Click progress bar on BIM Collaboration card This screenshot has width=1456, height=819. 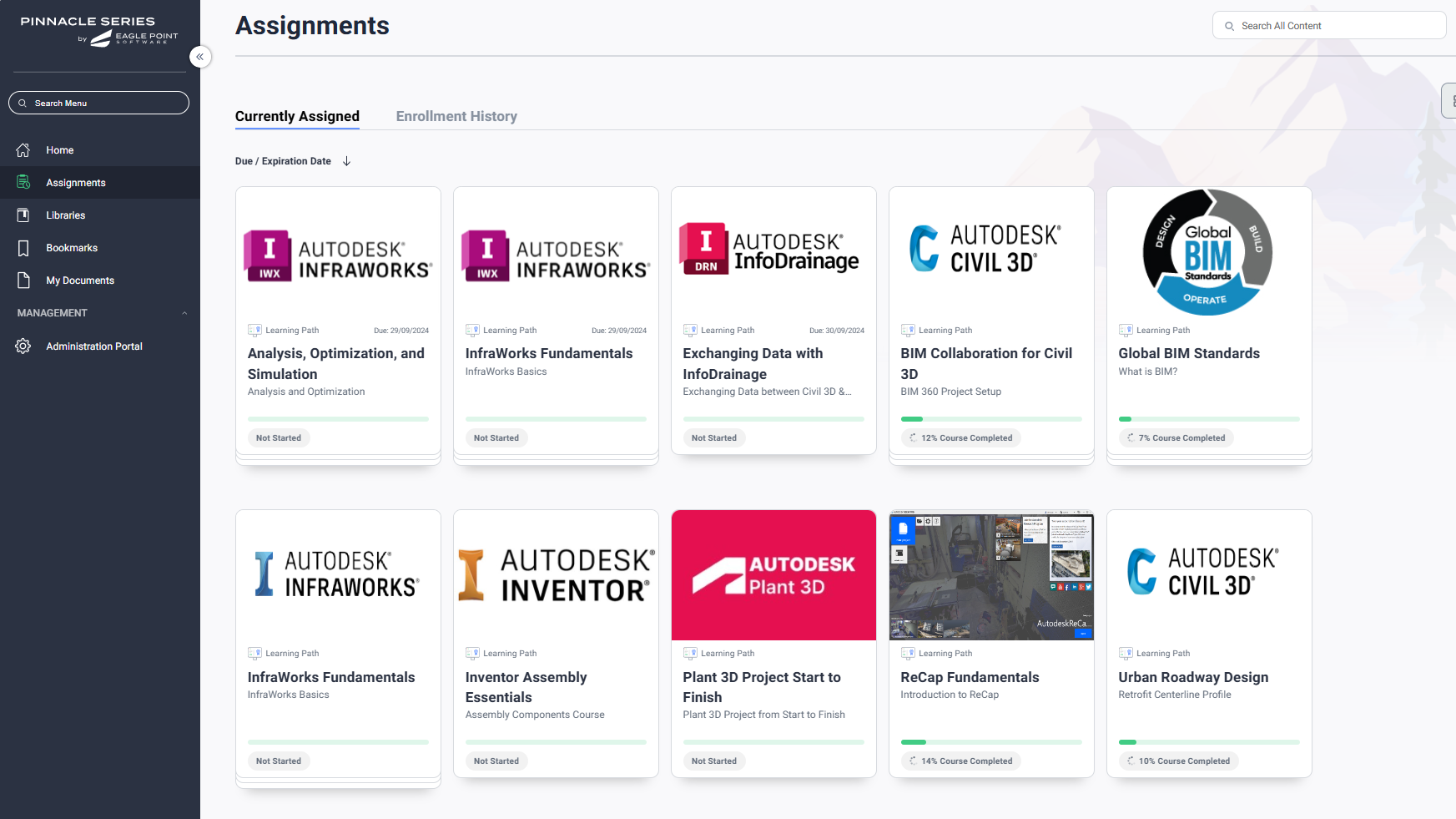click(x=991, y=418)
